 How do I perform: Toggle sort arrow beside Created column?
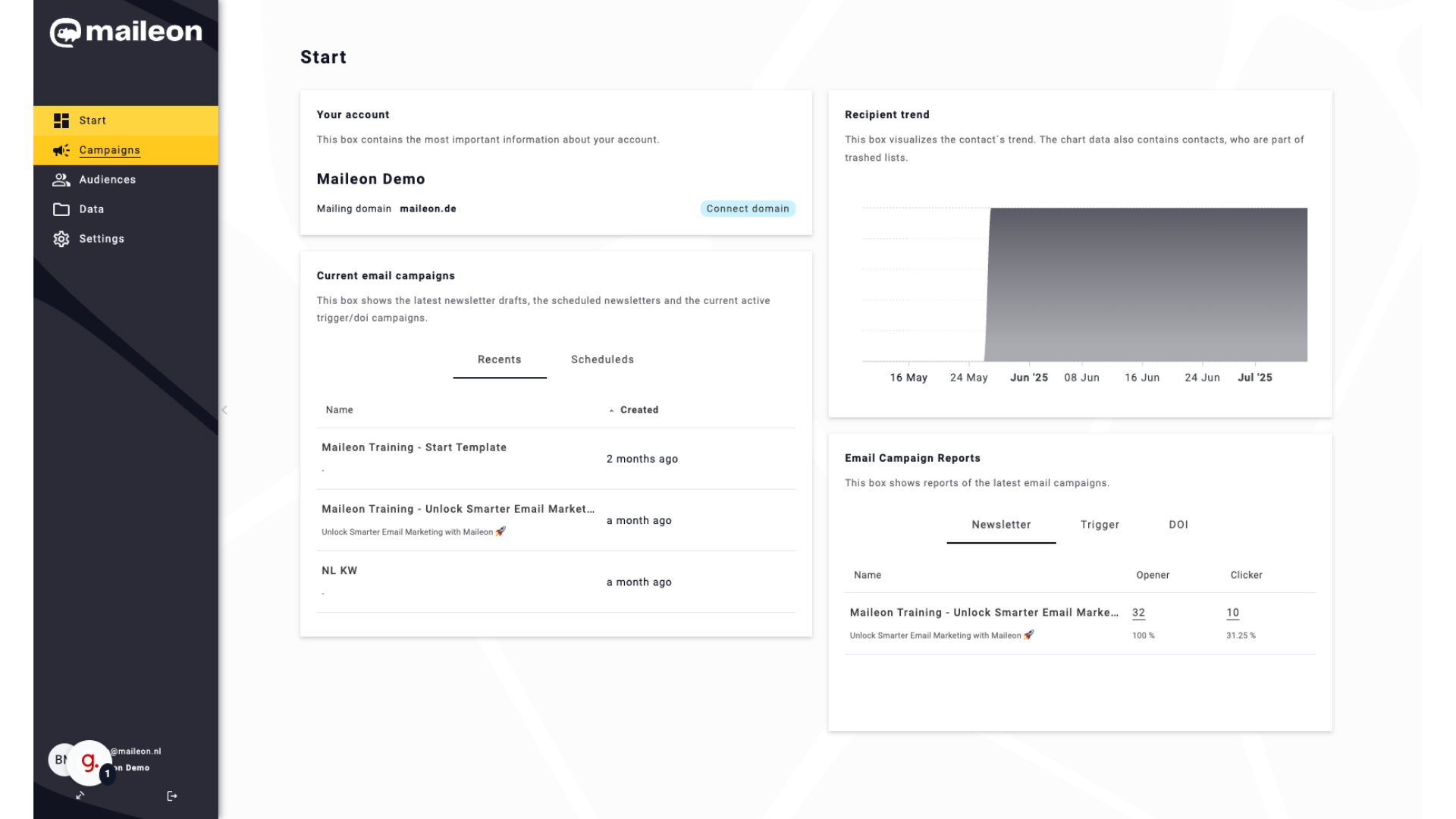click(611, 410)
